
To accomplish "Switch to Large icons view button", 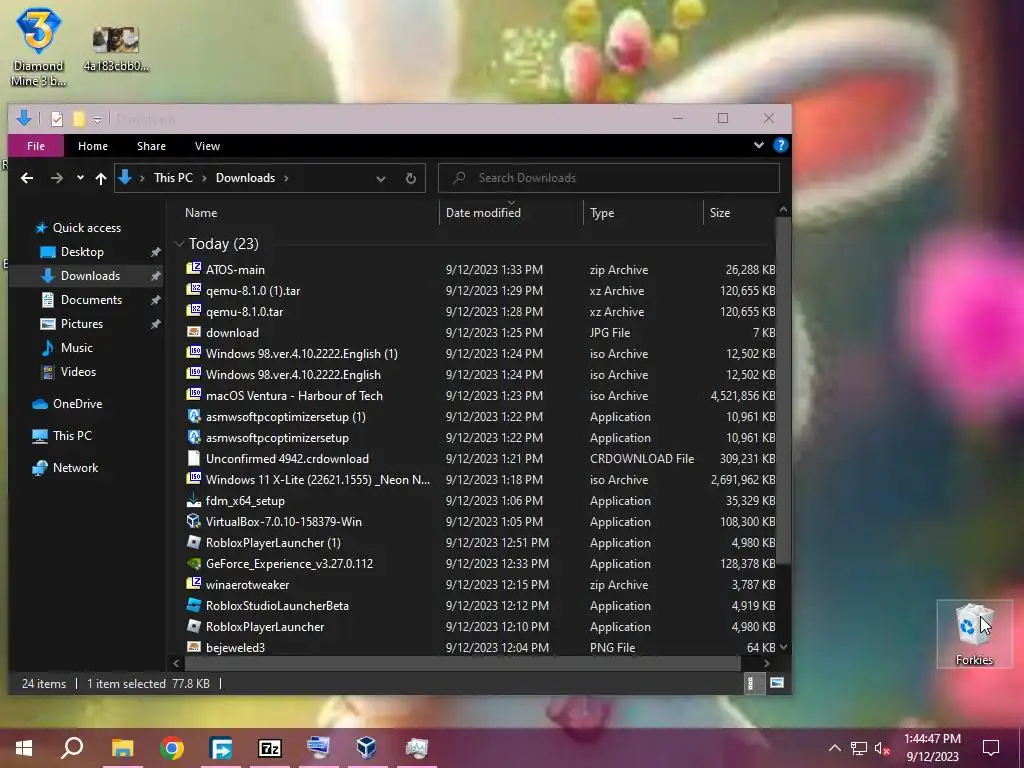I will point(776,683).
